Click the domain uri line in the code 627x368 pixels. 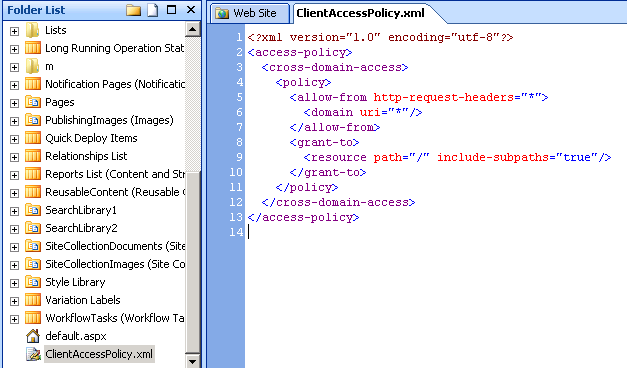point(363,112)
